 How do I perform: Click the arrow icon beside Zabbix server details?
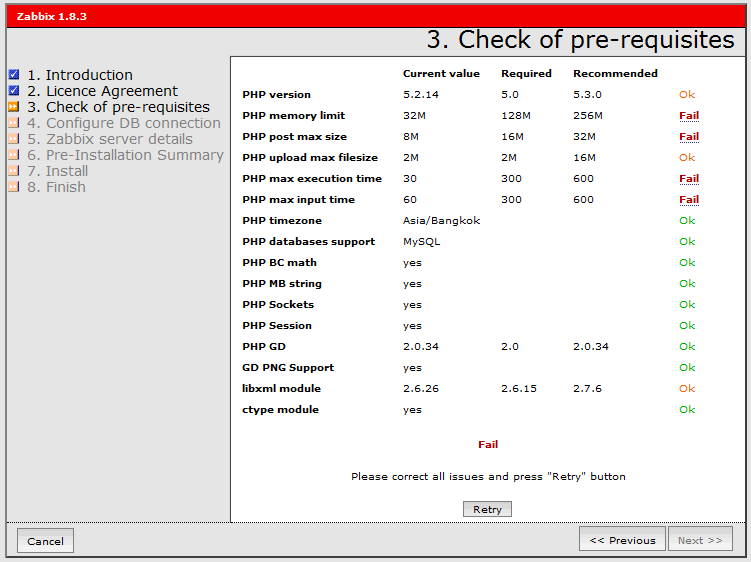[14, 138]
